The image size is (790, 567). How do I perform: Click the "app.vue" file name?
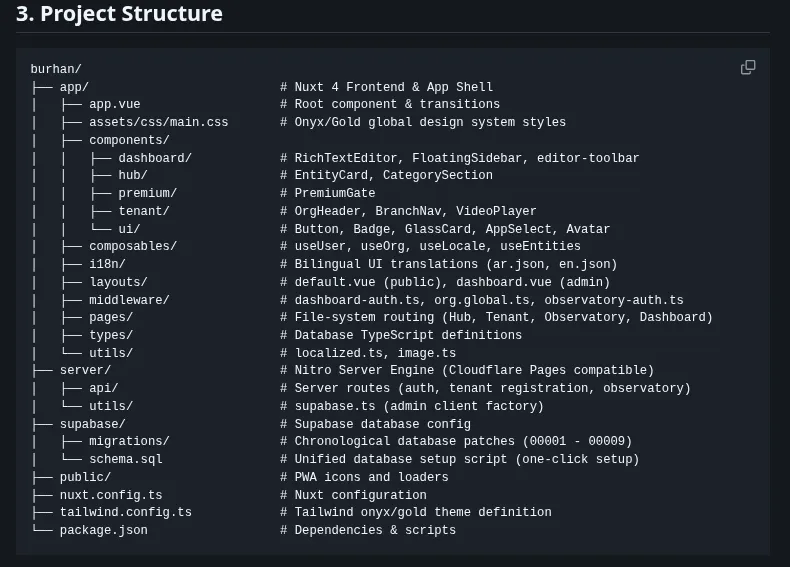click(115, 104)
